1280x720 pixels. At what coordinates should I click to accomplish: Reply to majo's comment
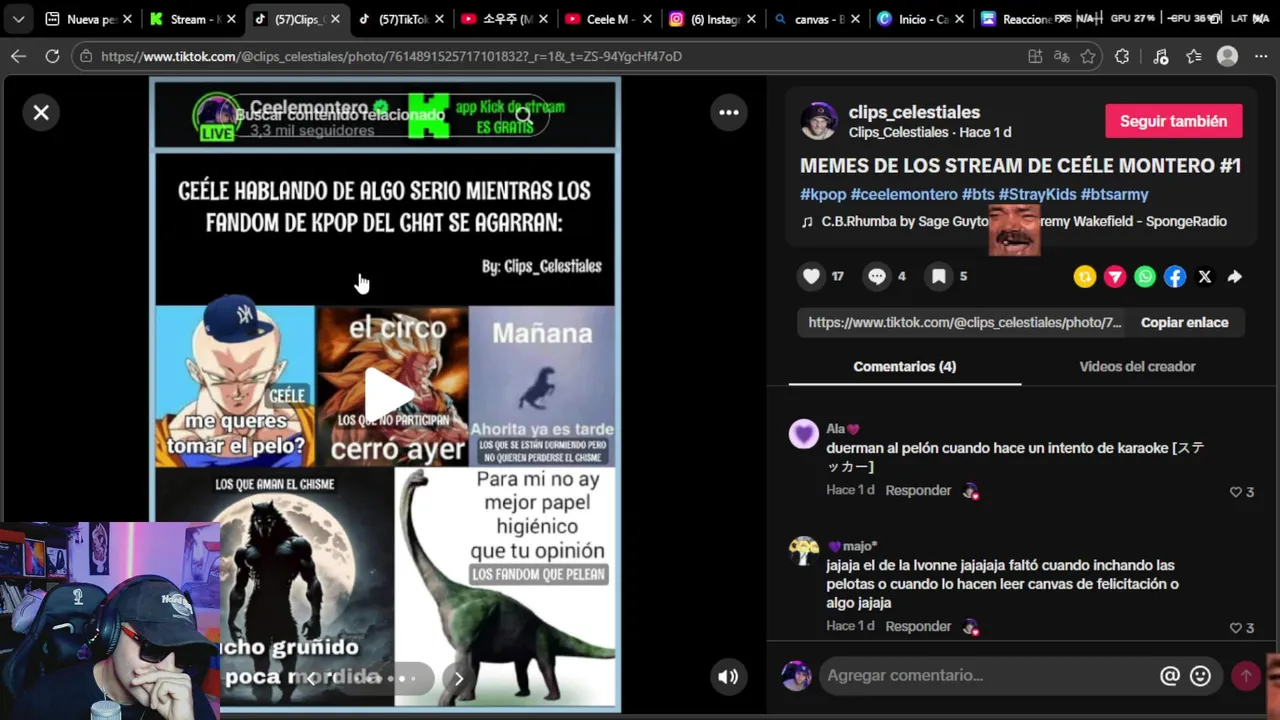click(918, 626)
